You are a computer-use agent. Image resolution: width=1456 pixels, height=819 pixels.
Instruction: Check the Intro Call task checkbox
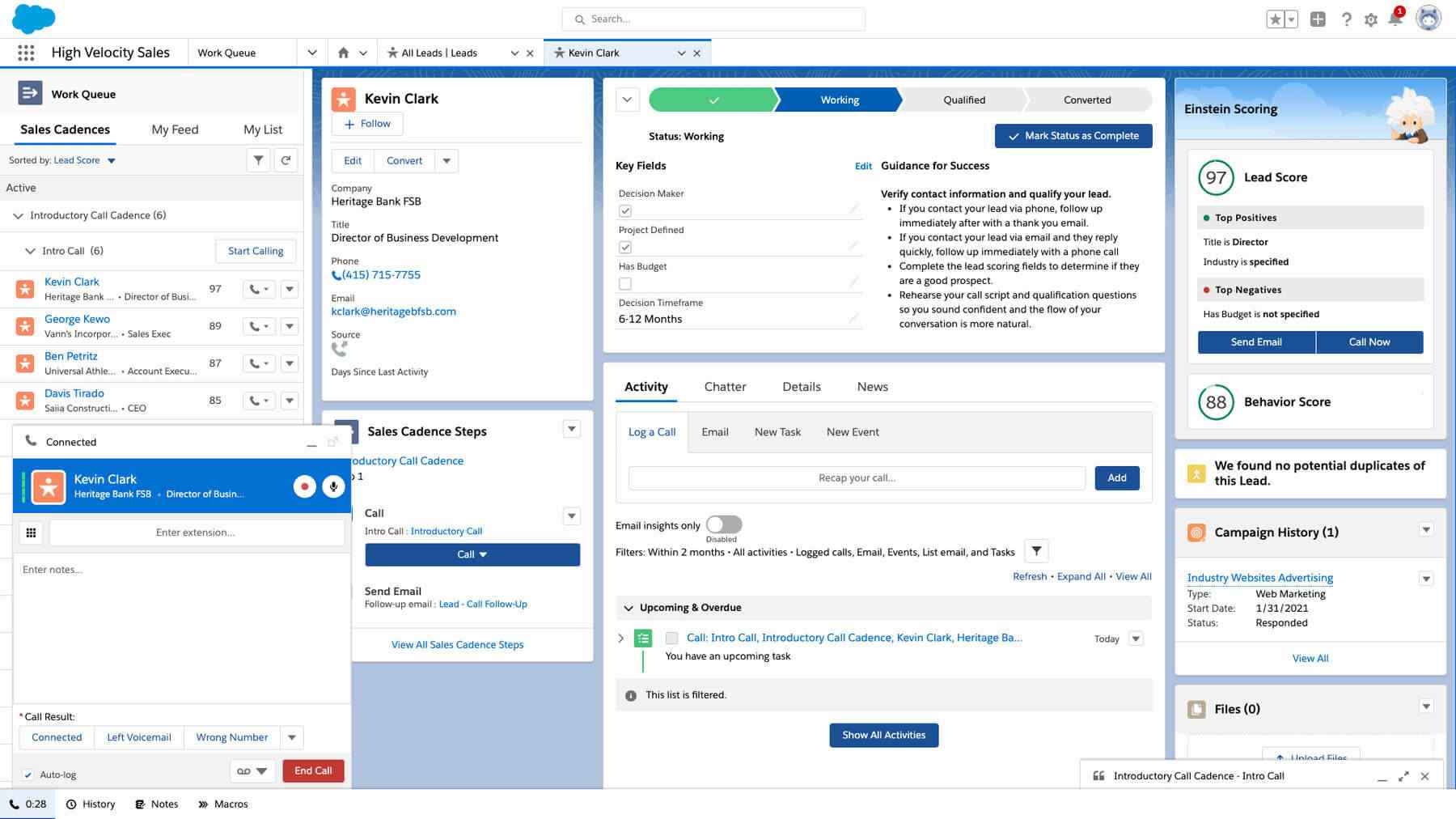(671, 639)
